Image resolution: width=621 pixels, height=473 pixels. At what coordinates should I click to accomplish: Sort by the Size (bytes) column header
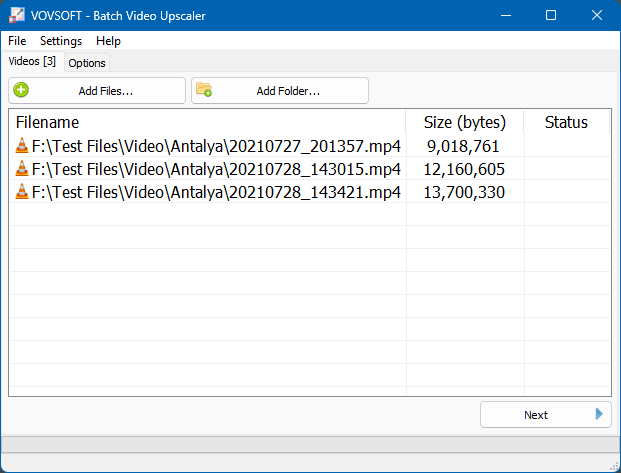point(465,122)
